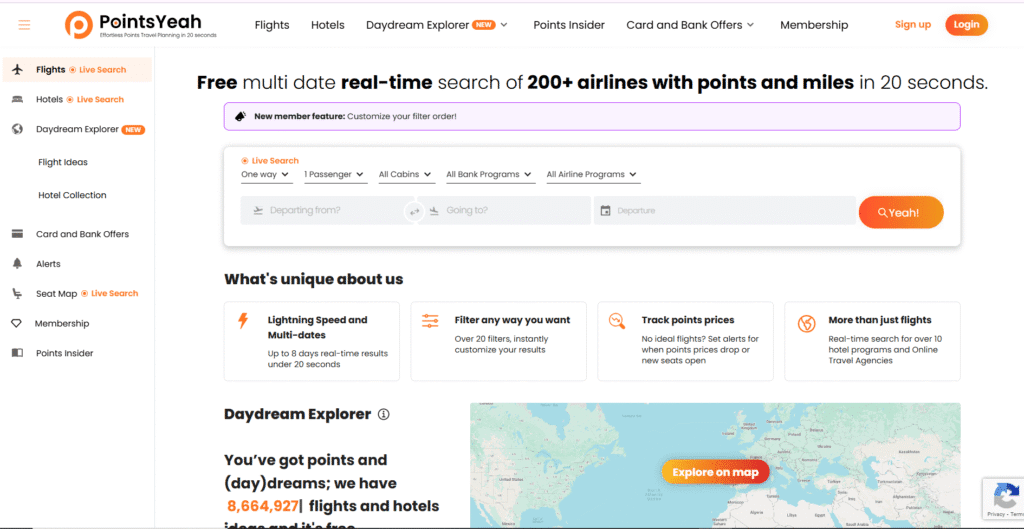
Task: Click the PointsYeah logo
Action: coord(140,25)
